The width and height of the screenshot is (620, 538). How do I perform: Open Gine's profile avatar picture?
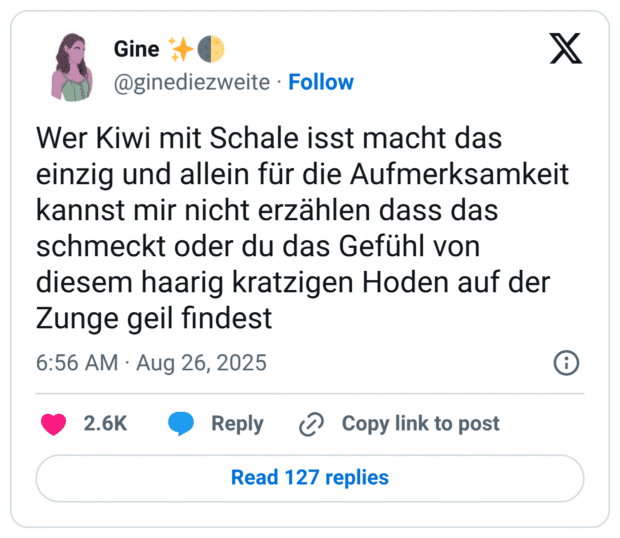(71, 66)
